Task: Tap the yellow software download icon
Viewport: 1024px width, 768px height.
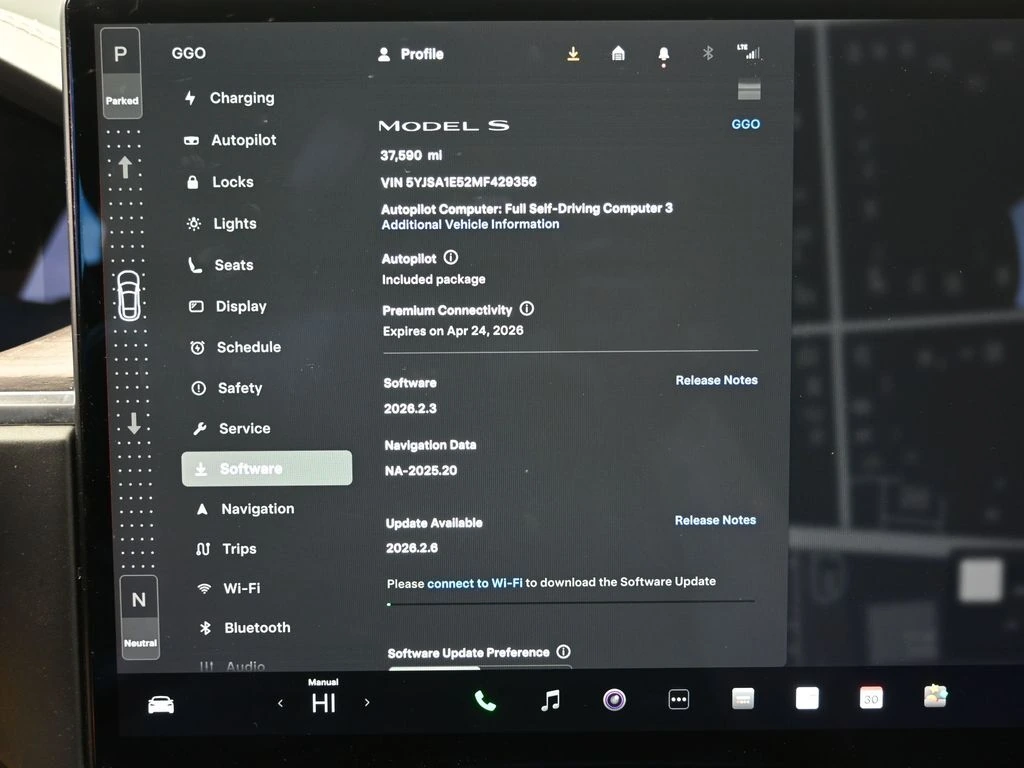Action: coord(573,54)
